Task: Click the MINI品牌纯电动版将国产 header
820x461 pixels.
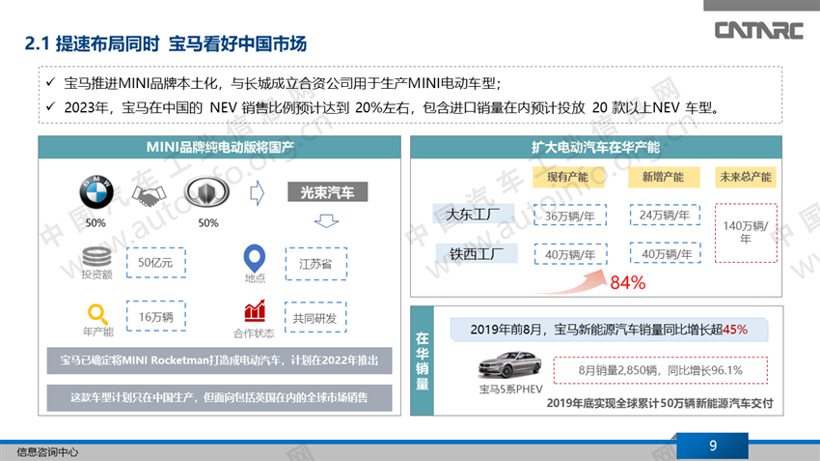Action: tap(220, 147)
